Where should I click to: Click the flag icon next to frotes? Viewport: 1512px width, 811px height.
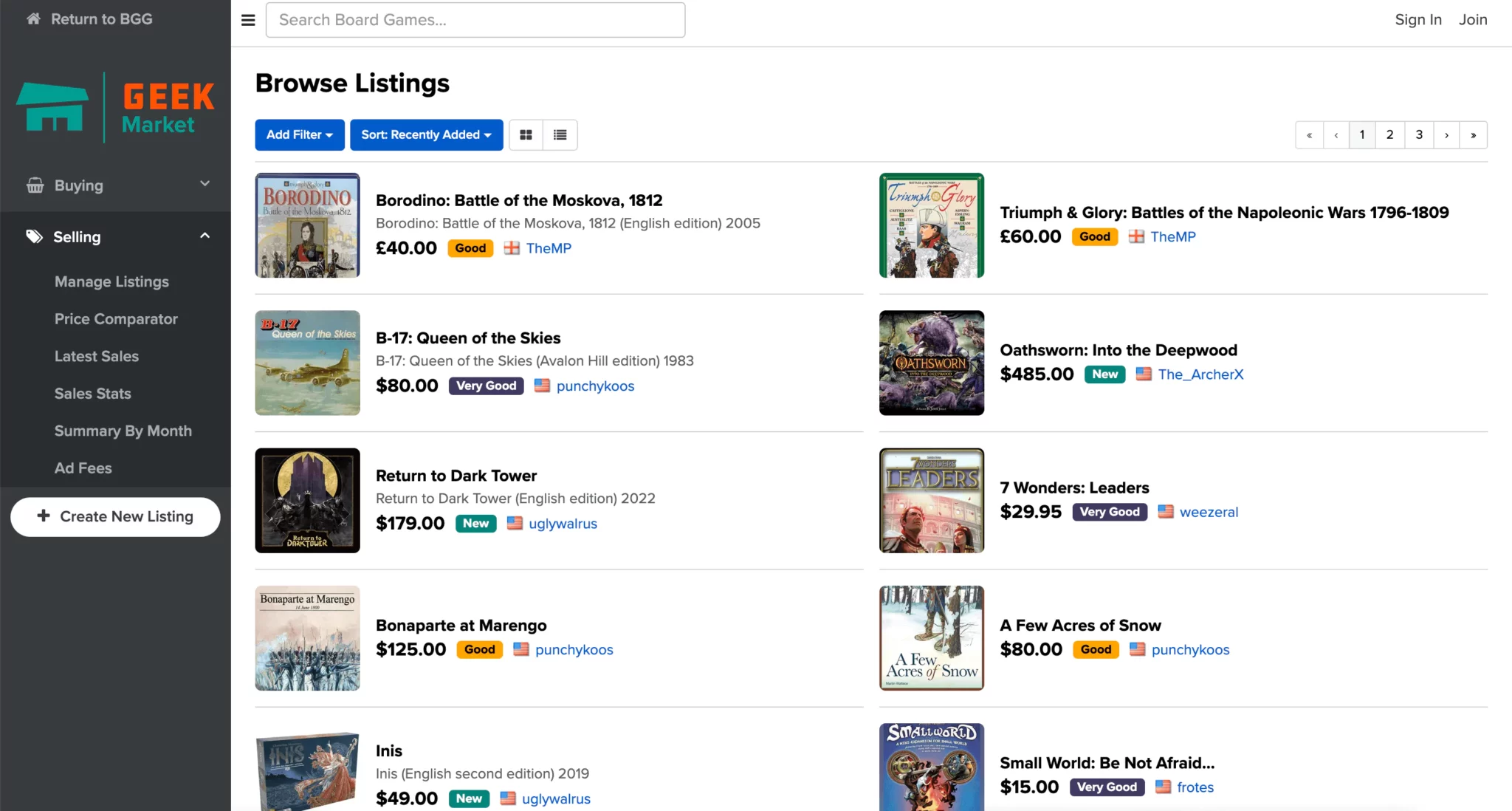point(1163,787)
